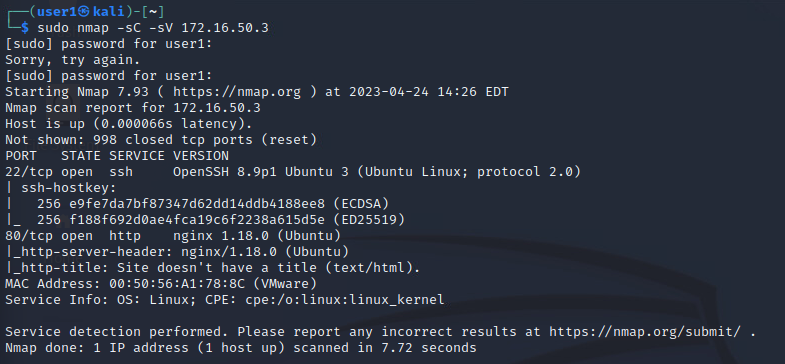Click the cpe:/o:linux:linux_kernel text

click(x=344, y=300)
